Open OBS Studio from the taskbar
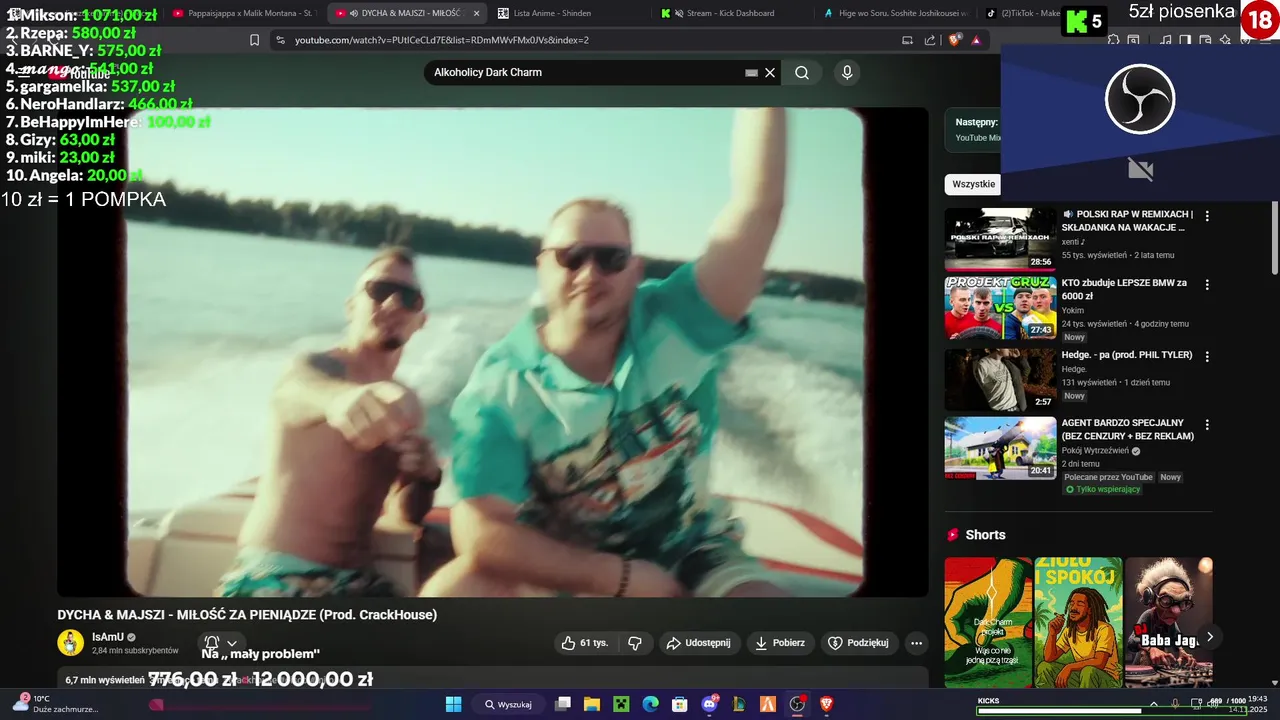The width and height of the screenshot is (1280, 720). pos(797,704)
